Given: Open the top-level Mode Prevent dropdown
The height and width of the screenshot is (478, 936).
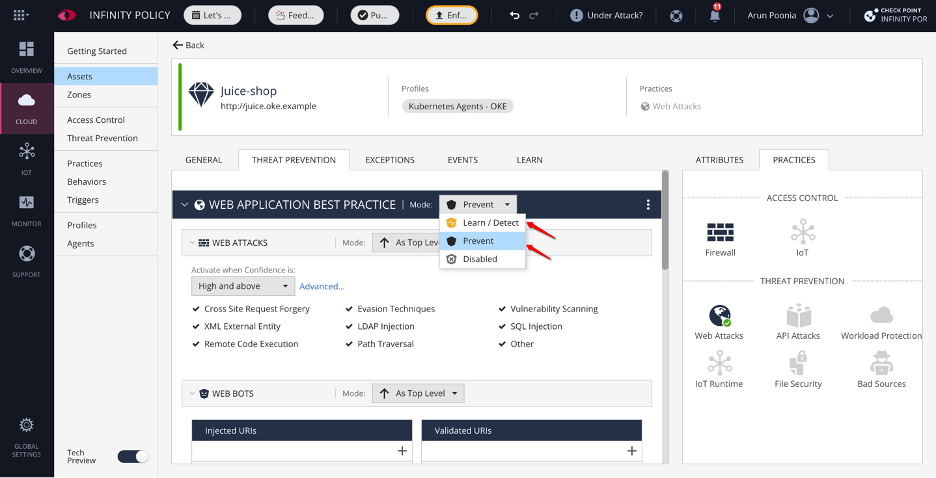Looking at the screenshot, I should click(478, 205).
